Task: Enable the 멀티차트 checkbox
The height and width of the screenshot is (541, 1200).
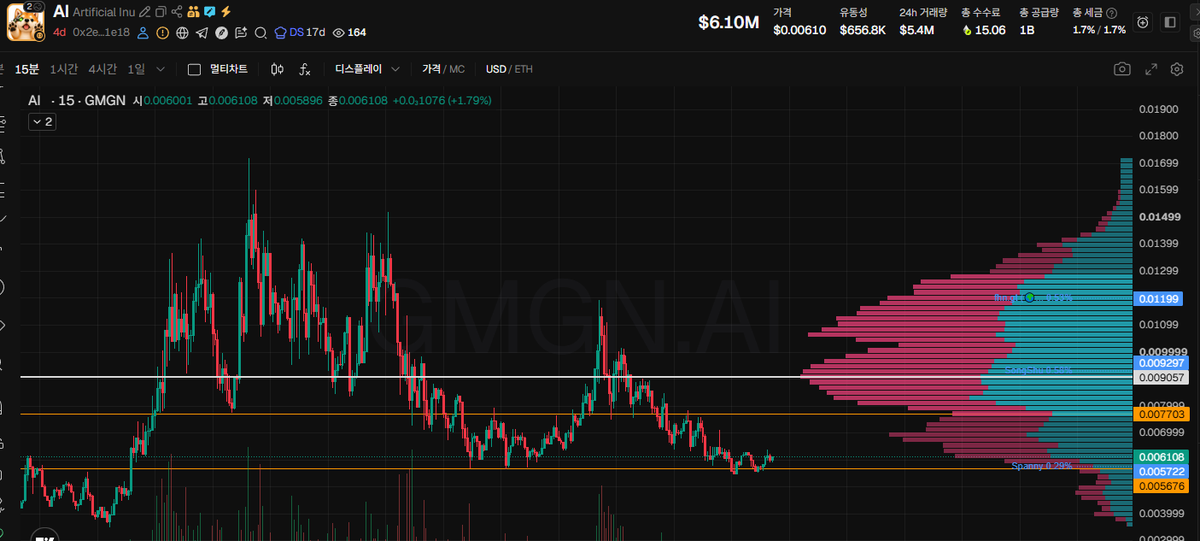Action: [195, 69]
